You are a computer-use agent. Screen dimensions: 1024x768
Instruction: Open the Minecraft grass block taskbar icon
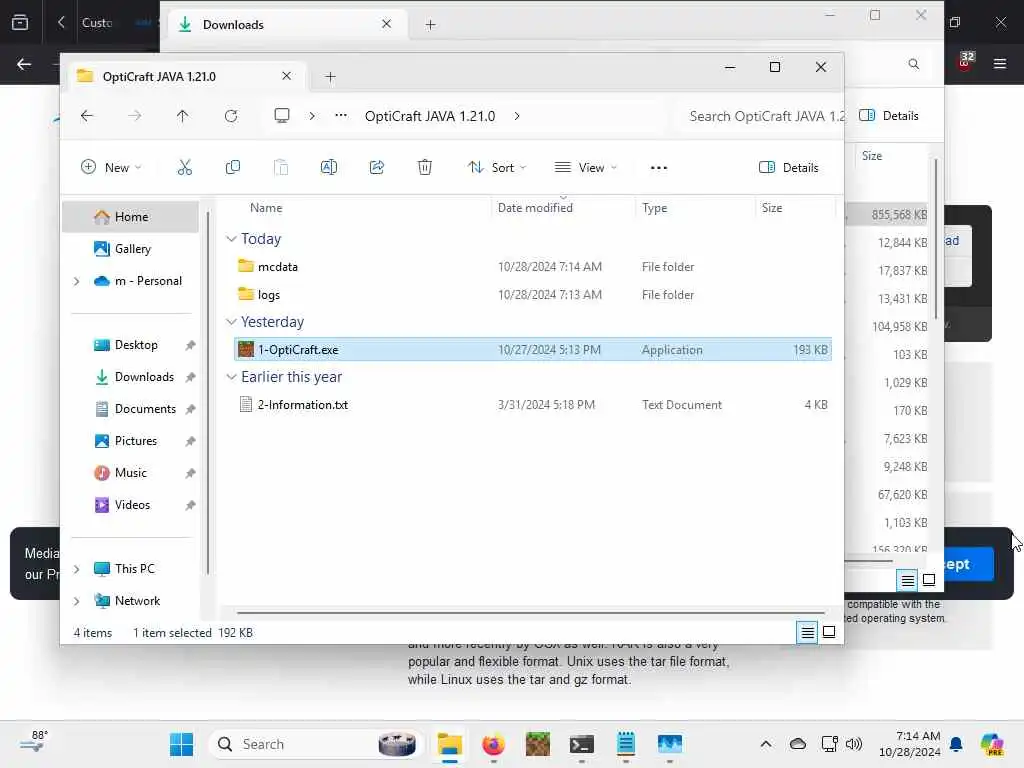point(537,744)
